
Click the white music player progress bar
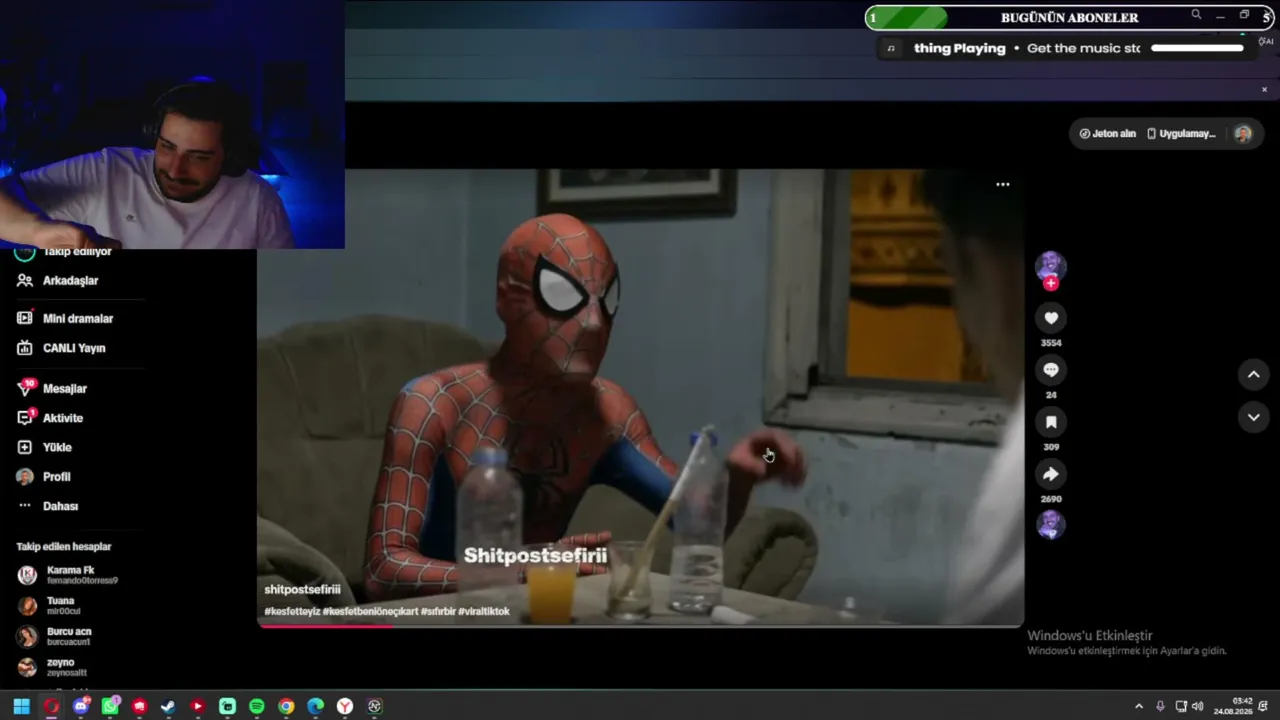click(1197, 48)
